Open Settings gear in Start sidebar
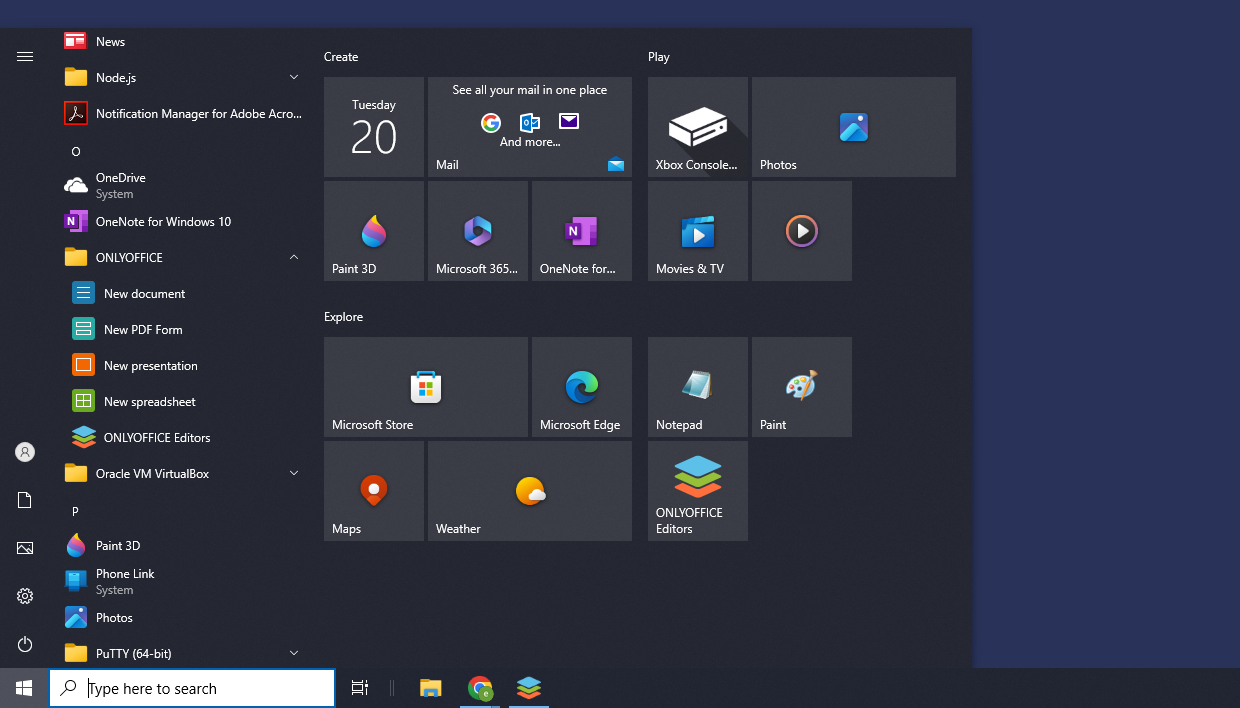1240x708 pixels. point(25,596)
